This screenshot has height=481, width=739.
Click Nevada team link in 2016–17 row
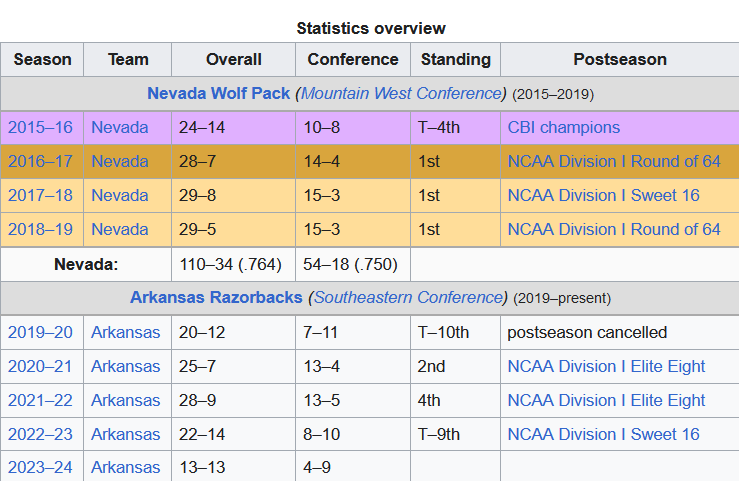(x=119, y=161)
